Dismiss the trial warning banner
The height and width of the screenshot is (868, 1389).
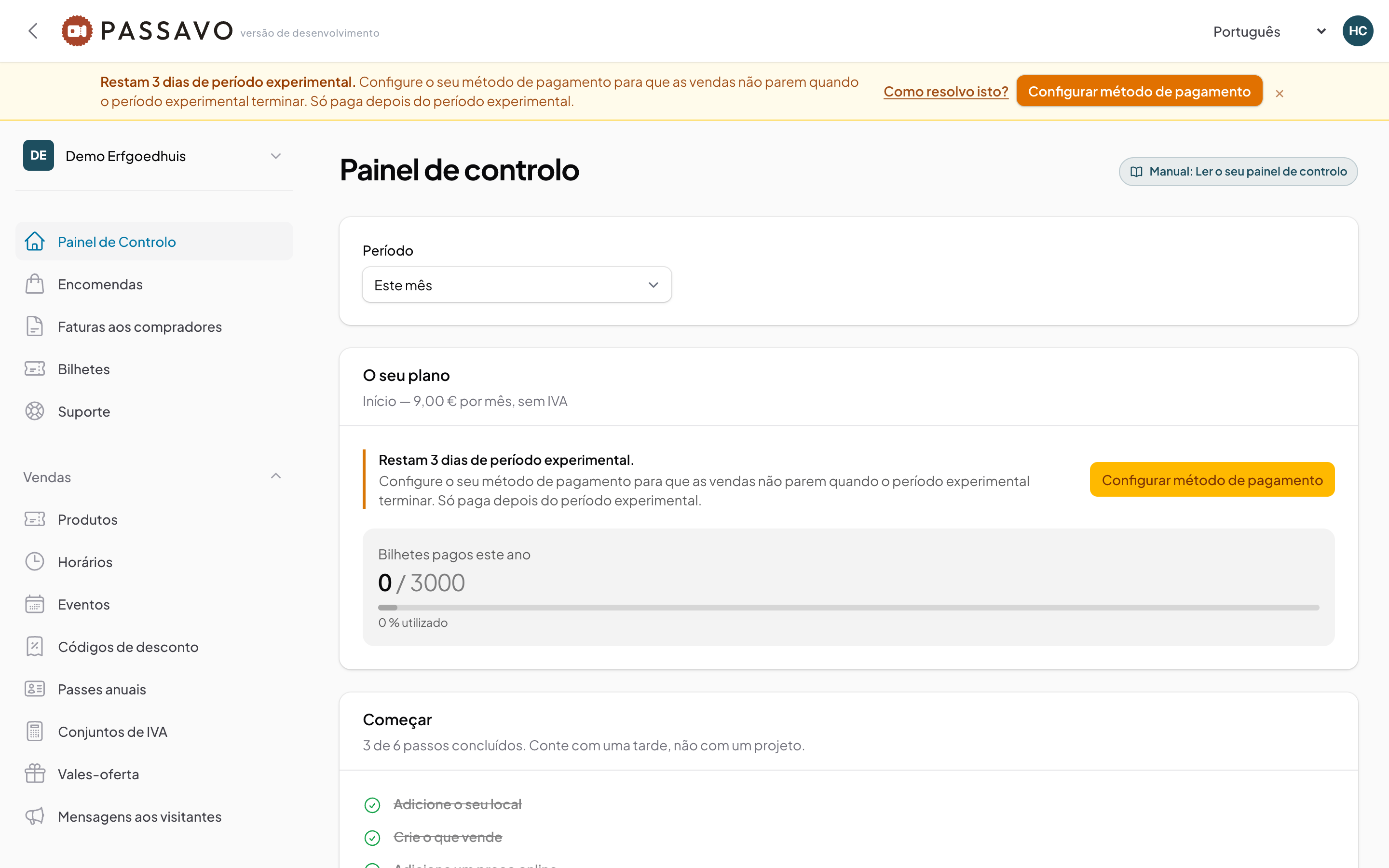[x=1280, y=94]
